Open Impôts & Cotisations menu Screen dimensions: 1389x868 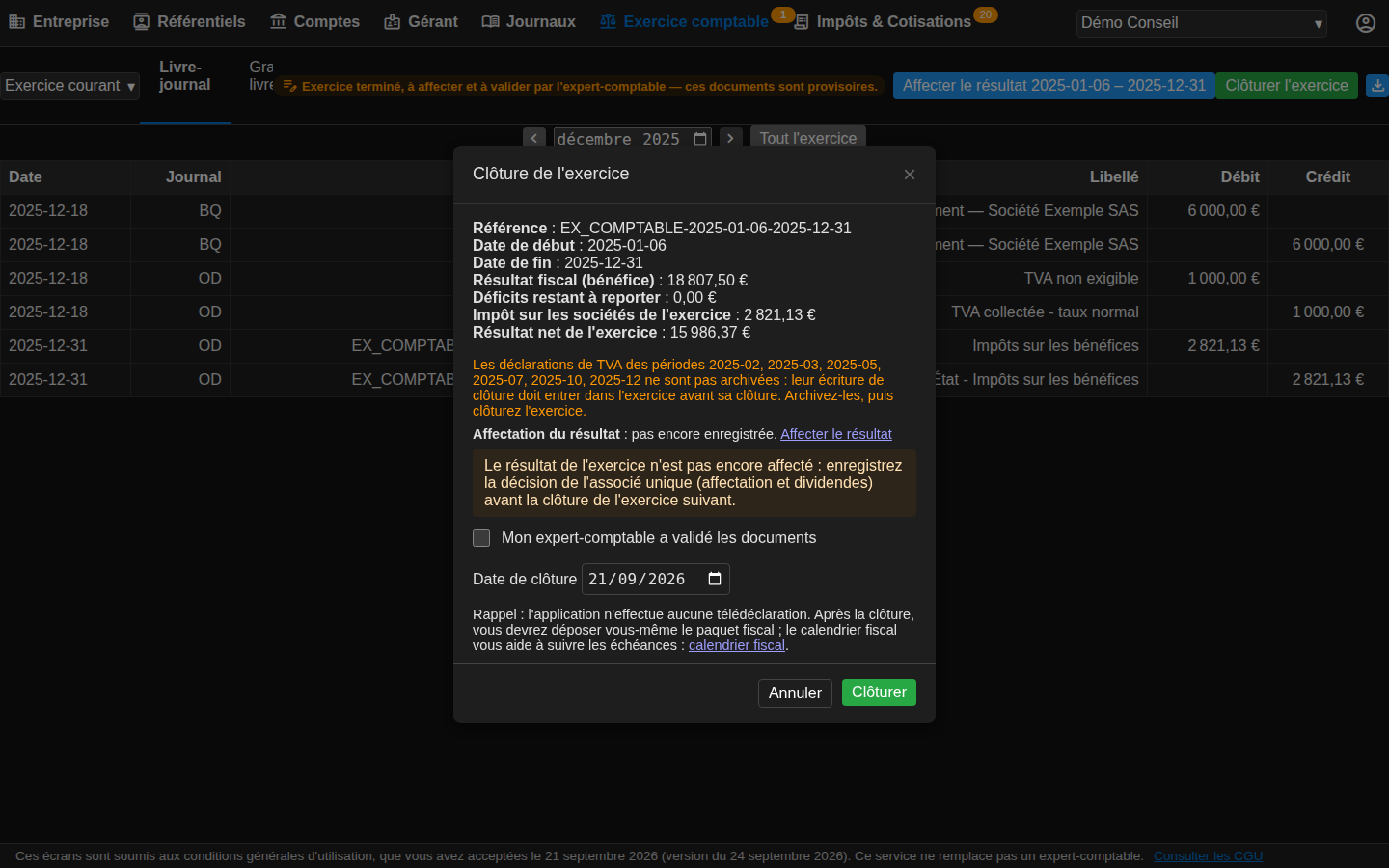(x=883, y=21)
